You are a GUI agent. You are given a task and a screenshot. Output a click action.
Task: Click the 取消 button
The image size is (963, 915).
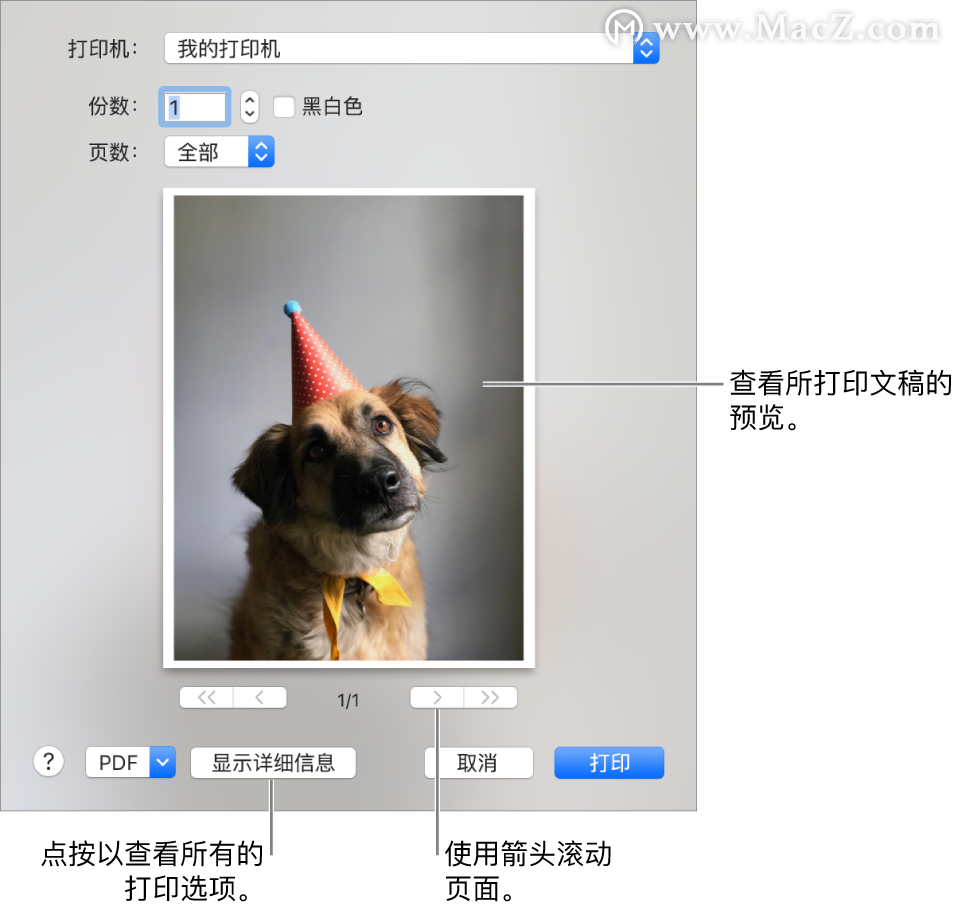point(478,763)
